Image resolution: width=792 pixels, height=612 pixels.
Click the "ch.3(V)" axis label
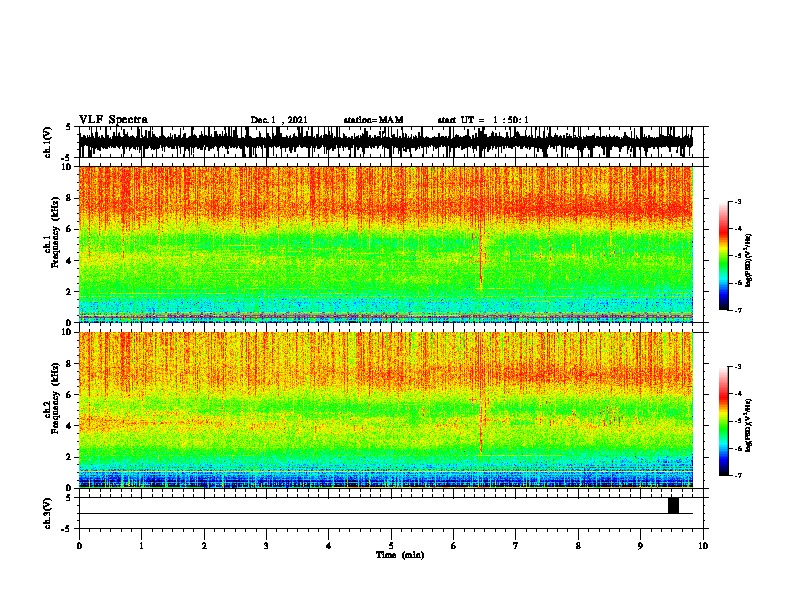pyautogui.click(x=48, y=513)
